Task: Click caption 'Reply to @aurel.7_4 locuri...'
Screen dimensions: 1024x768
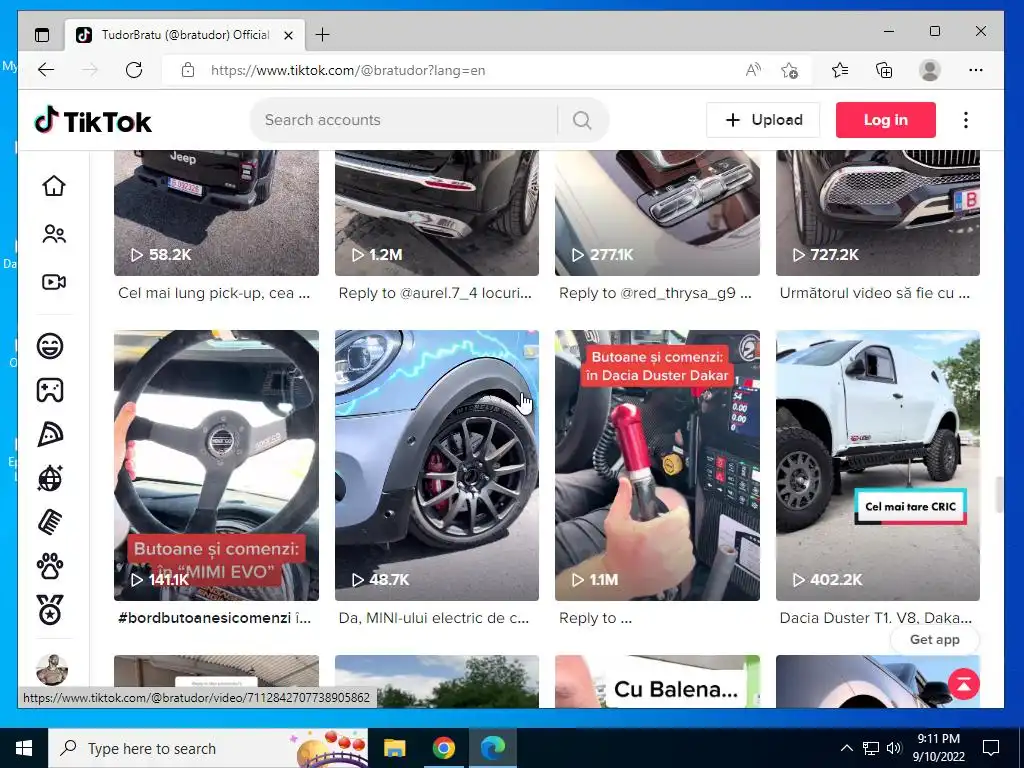Action: click(x=435, y=293)
